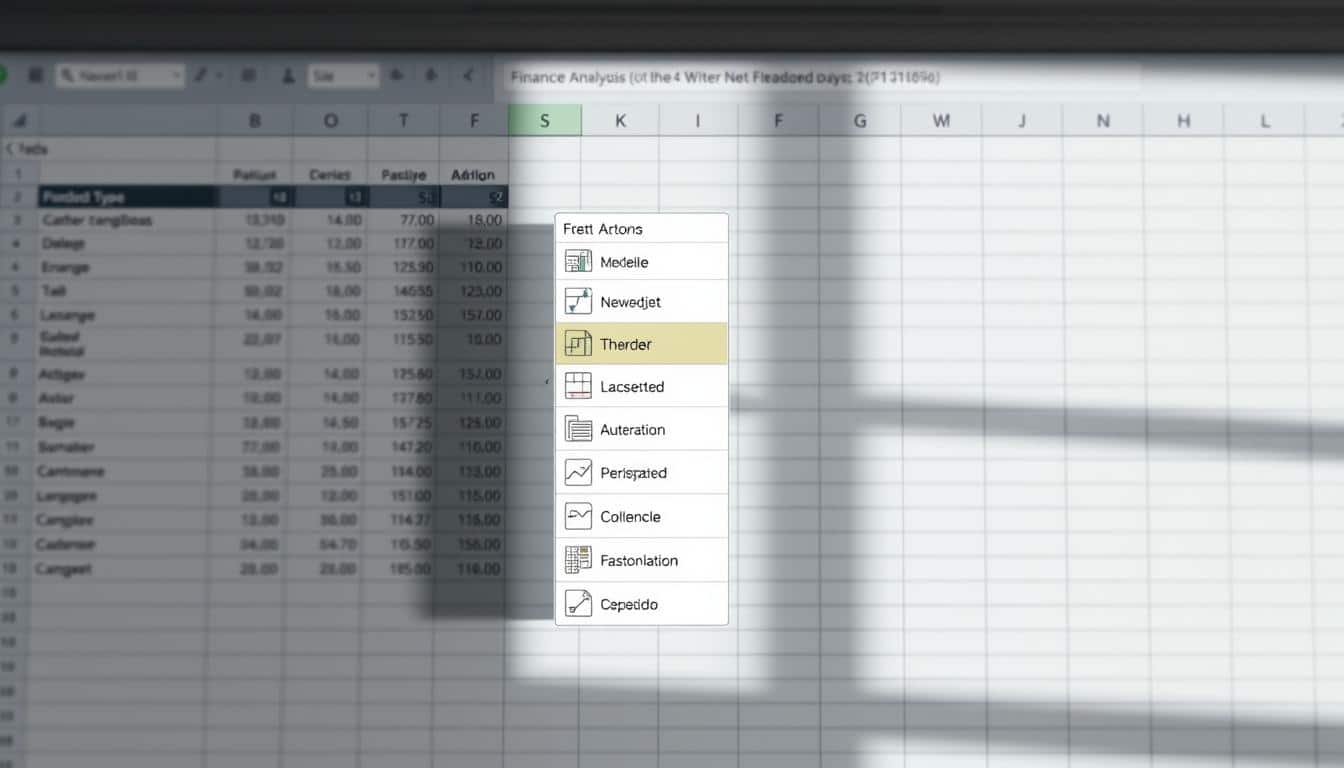Click the back chevron button in the toolbar

click(467, 75)
